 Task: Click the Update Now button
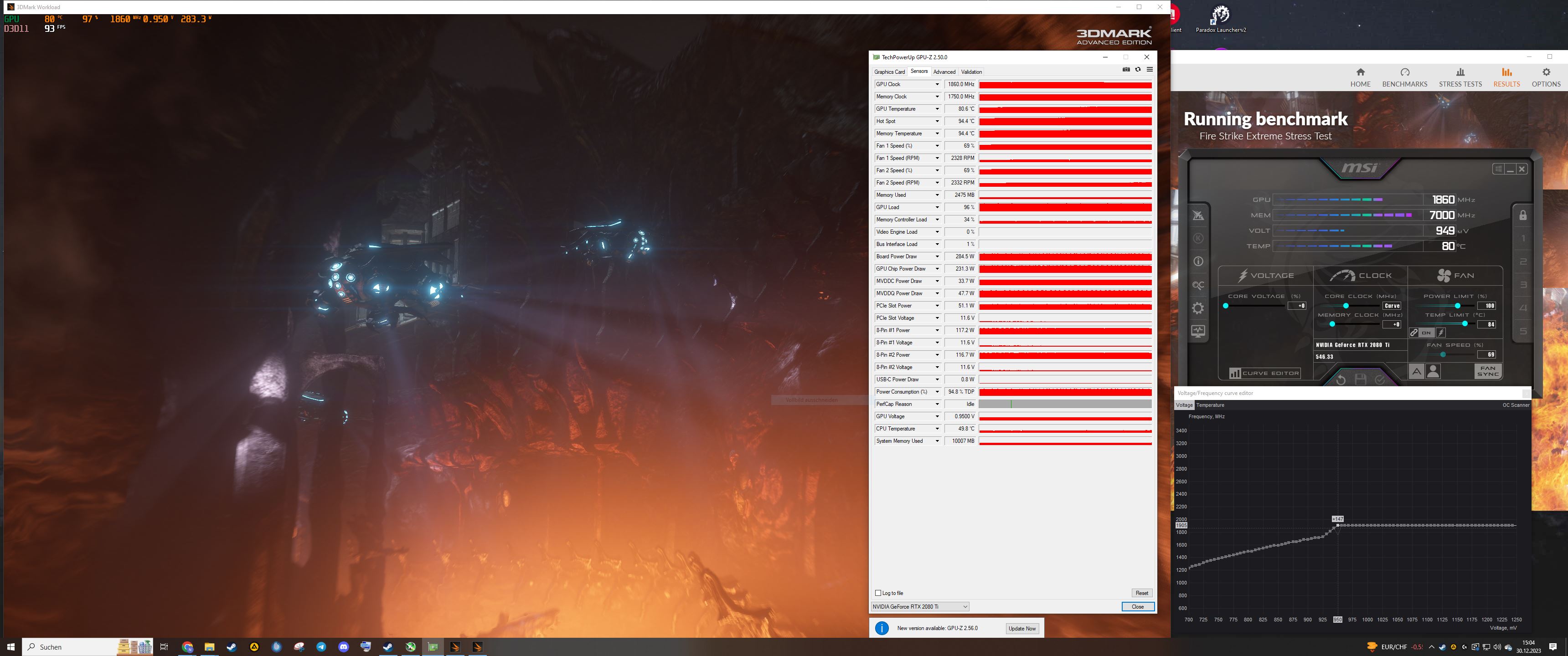1022,629
